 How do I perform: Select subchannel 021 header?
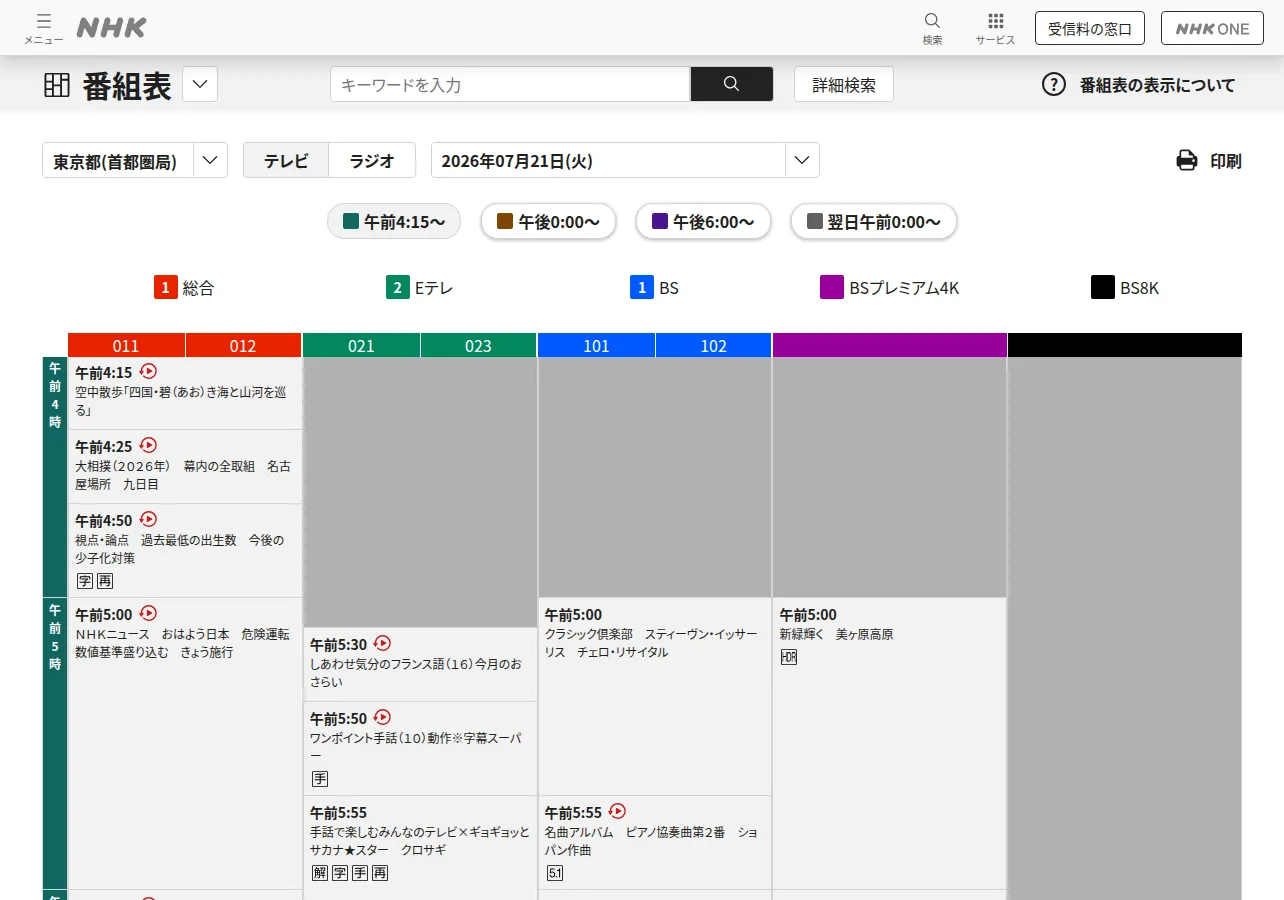361,346
